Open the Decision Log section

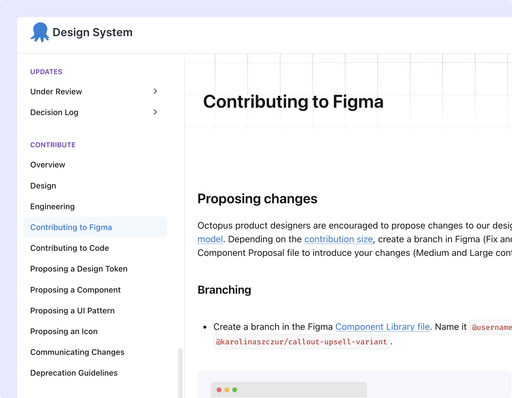point(54,112)
